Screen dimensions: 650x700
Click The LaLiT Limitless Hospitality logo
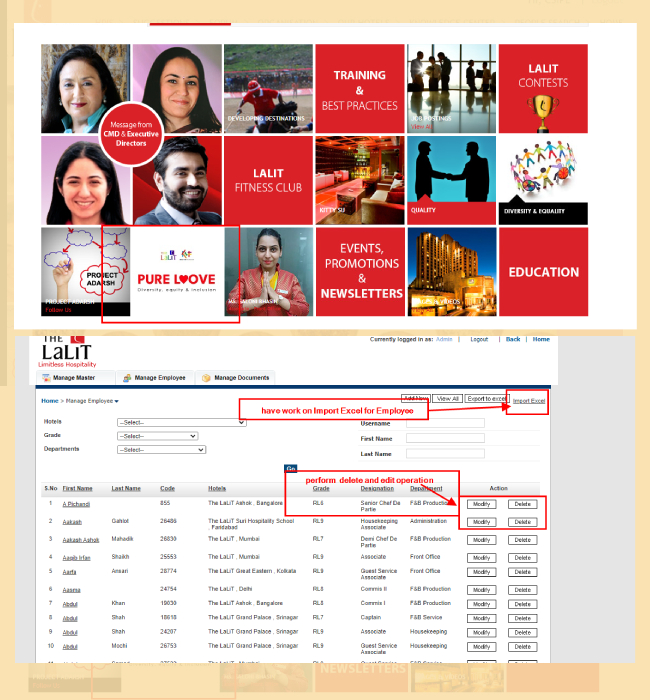(67, 352)
